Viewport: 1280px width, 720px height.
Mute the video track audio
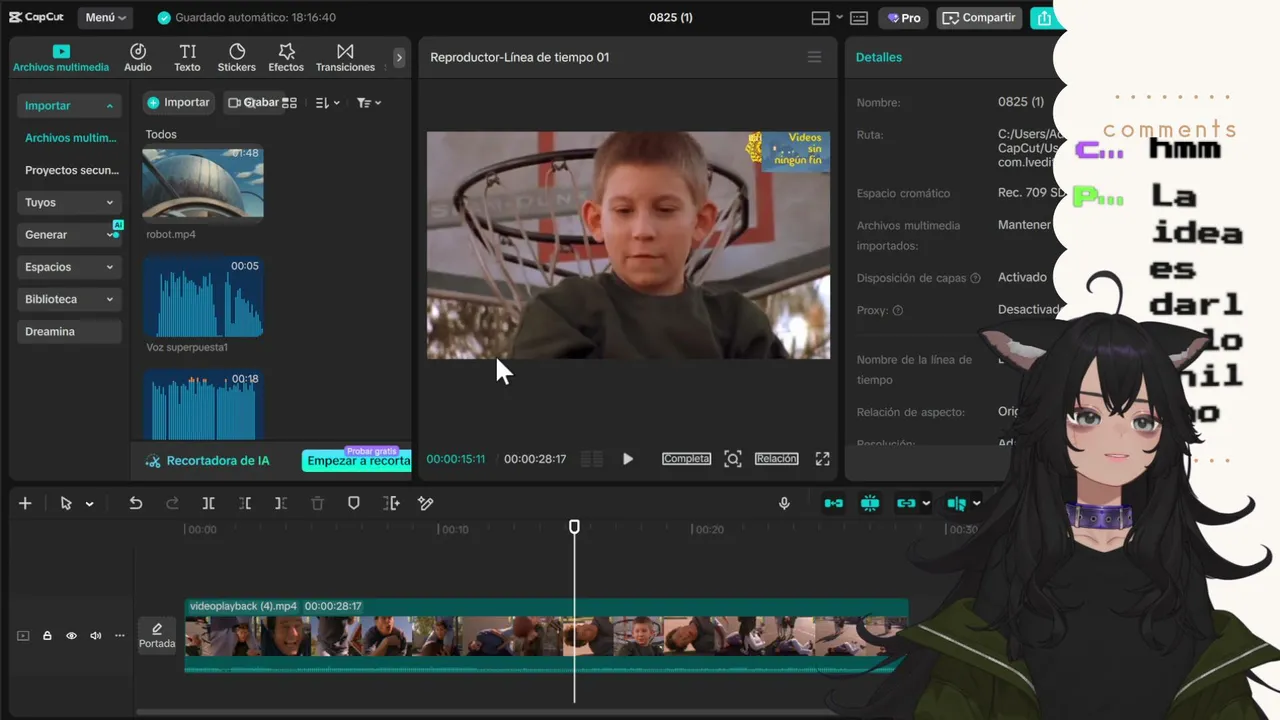(x=96, y=636)
